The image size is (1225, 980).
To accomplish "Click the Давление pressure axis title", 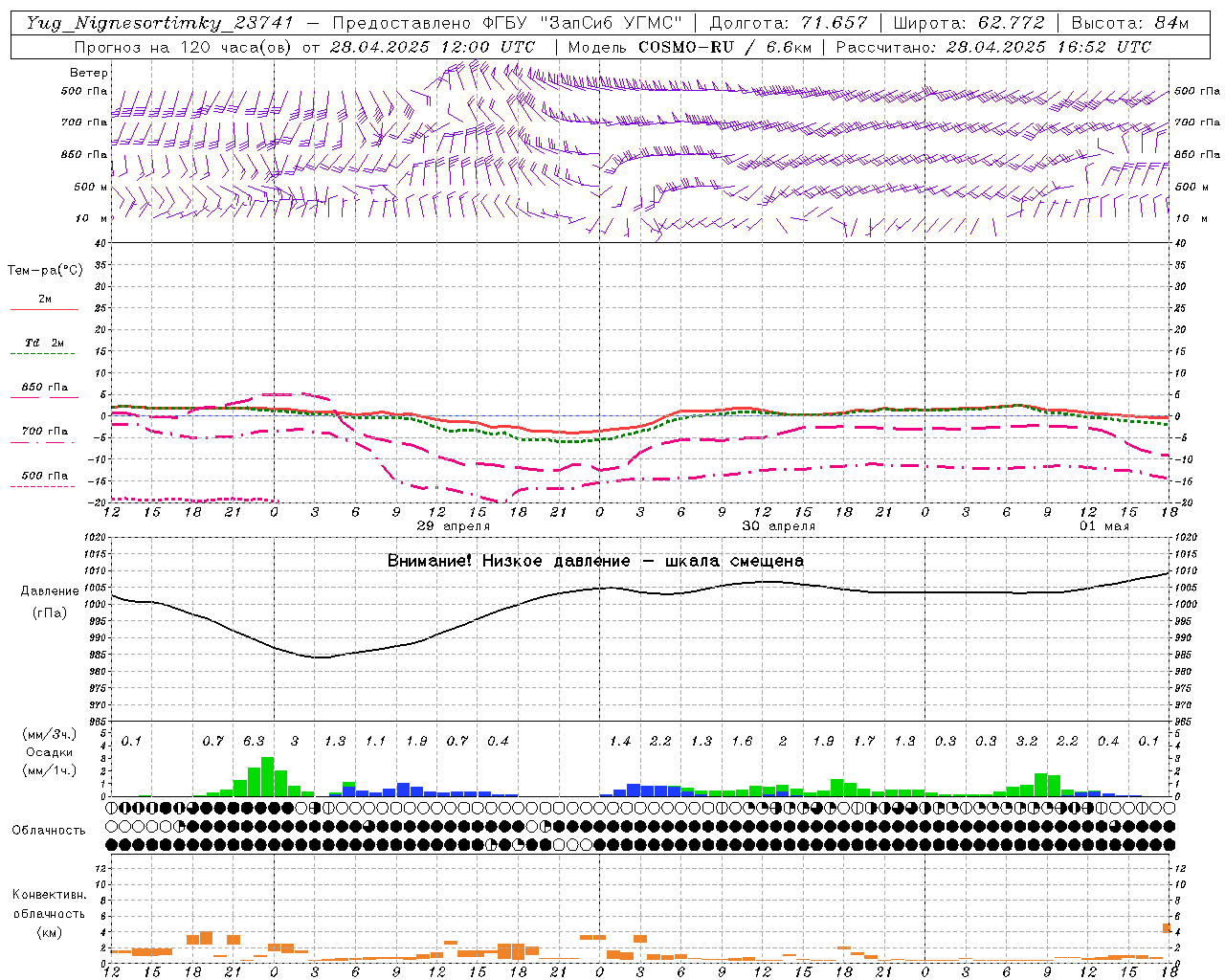I will pyautogui.click(x=50, y=591).
